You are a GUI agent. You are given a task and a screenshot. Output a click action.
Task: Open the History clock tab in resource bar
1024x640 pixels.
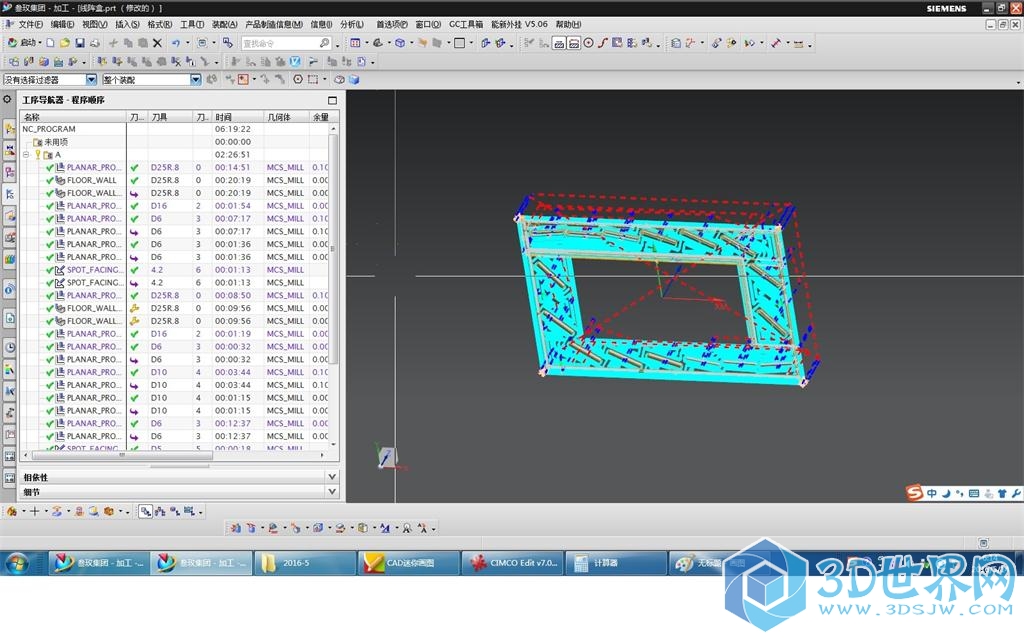click(10, 347)
